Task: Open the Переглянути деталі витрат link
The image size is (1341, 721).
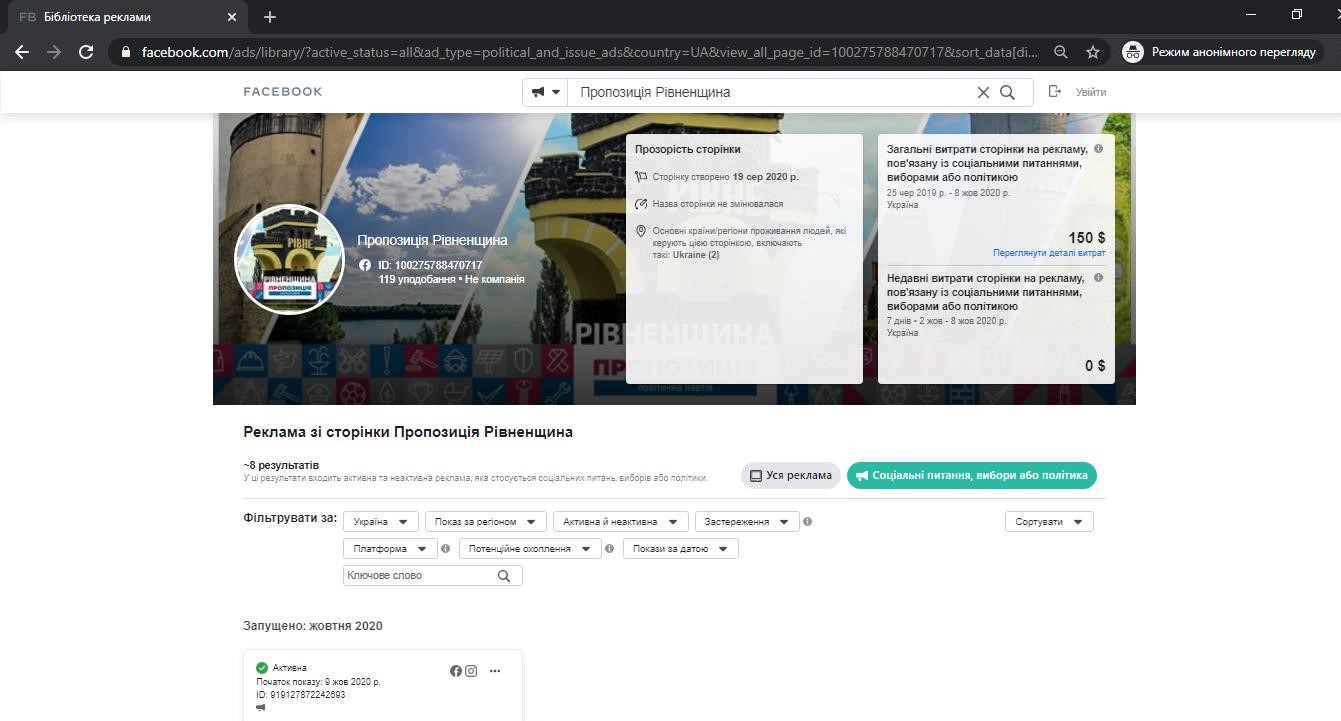Action: 1049,254
